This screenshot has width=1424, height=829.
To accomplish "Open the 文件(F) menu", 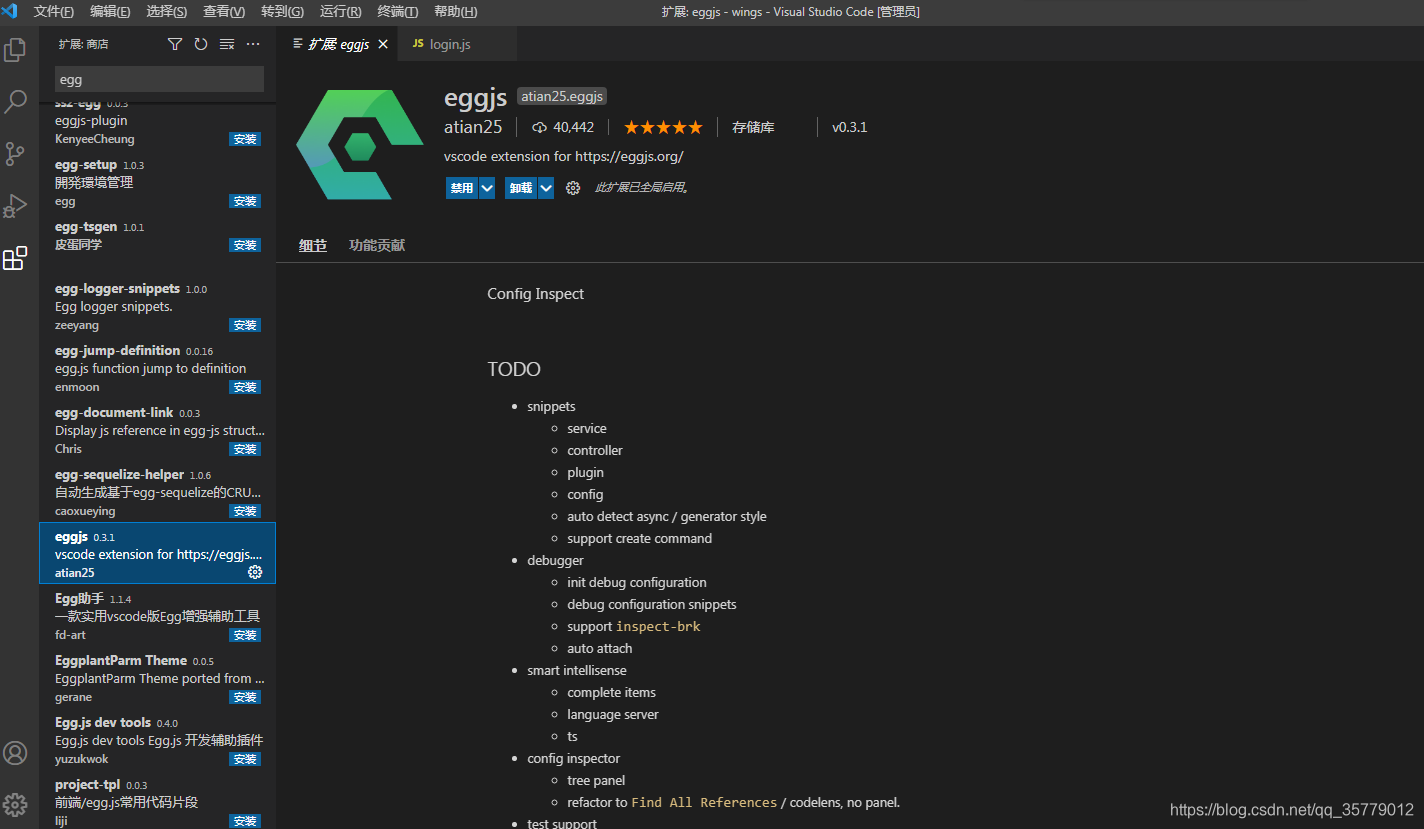I will click(52, 11).
